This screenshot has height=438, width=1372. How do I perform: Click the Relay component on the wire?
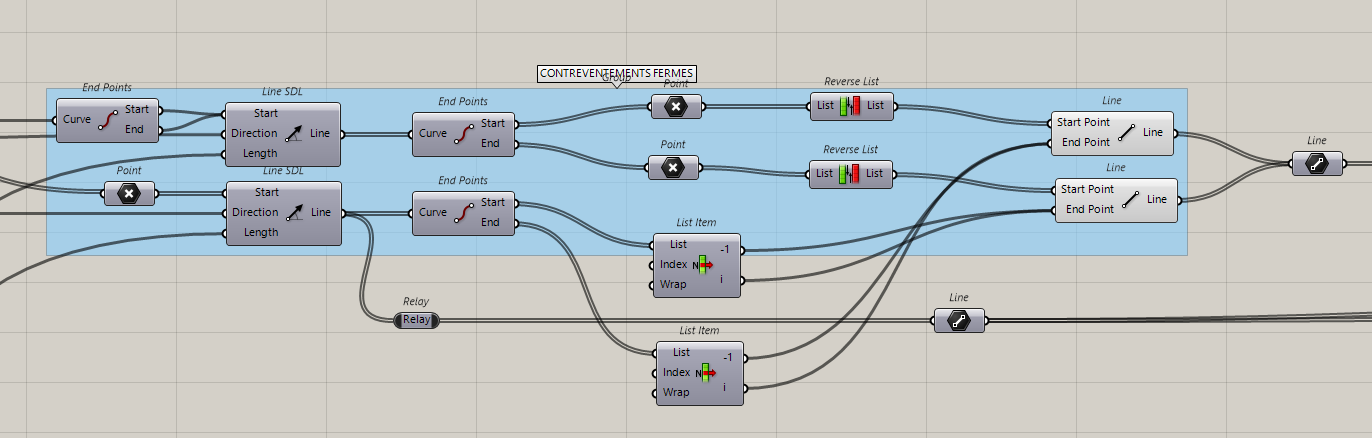click(x=416, y=320)
